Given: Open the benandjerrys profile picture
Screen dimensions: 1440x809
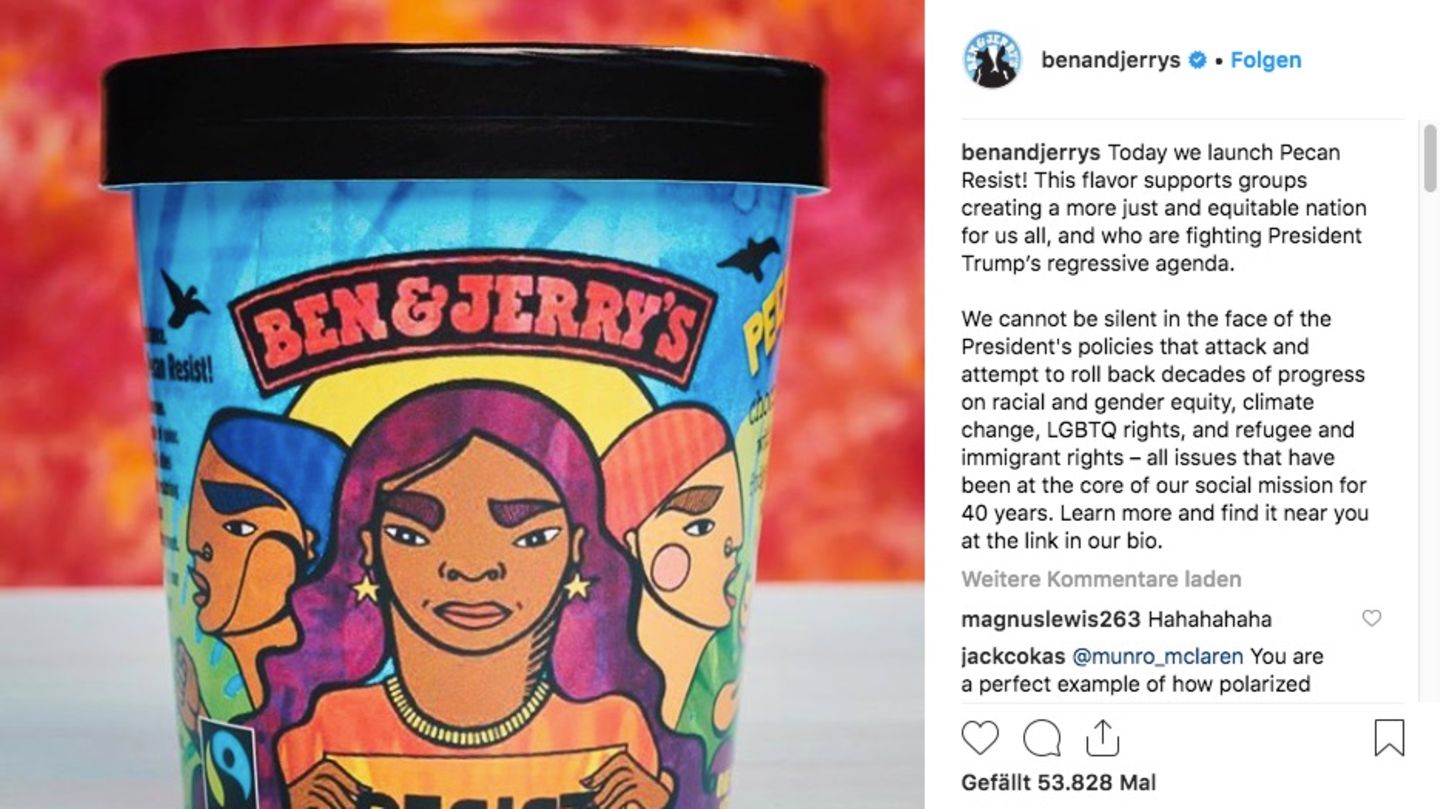Looking at the screenshot, I should [x=992, y=59].
